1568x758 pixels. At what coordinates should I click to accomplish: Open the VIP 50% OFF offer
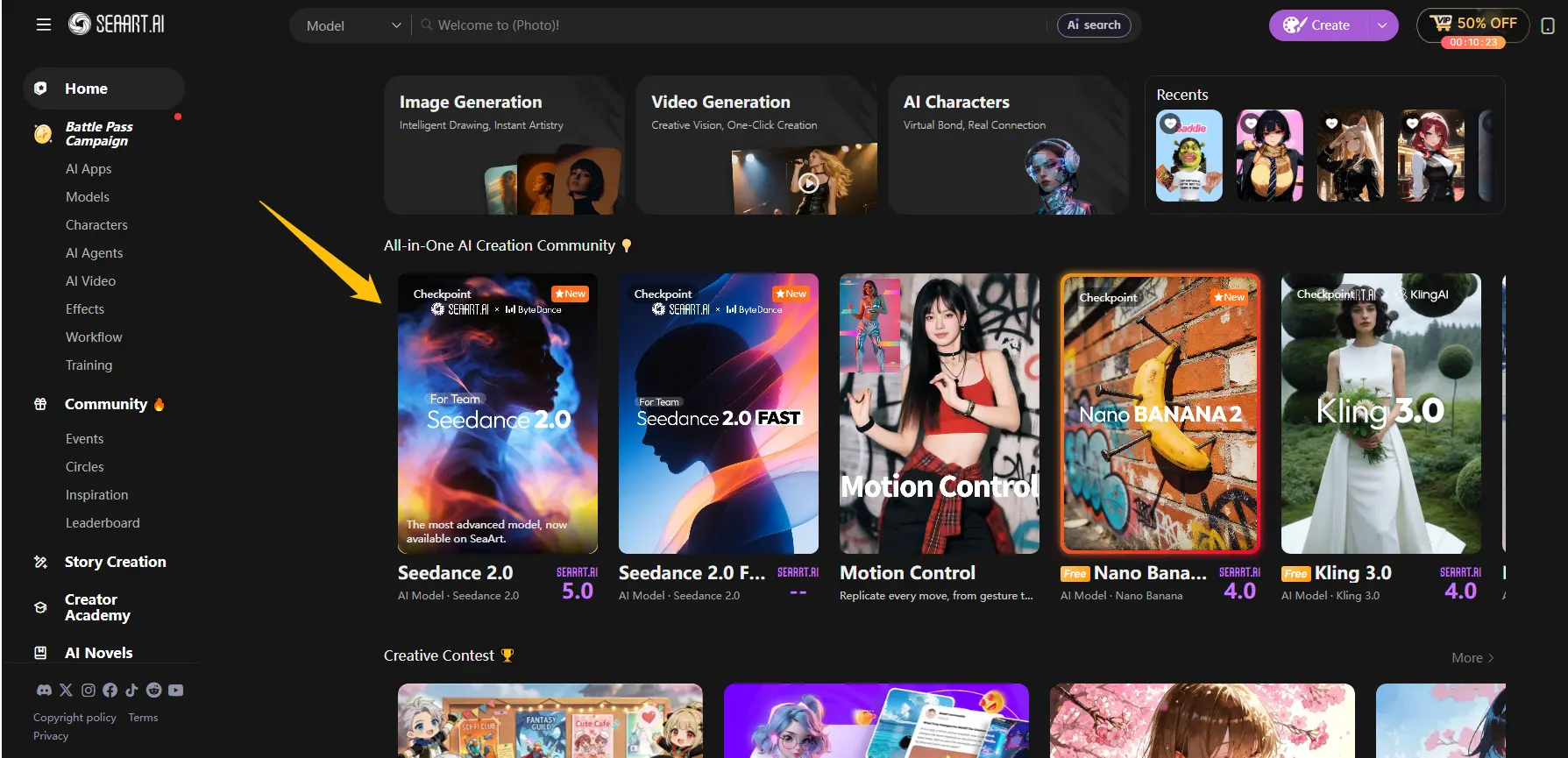(x=1472, y=24)
